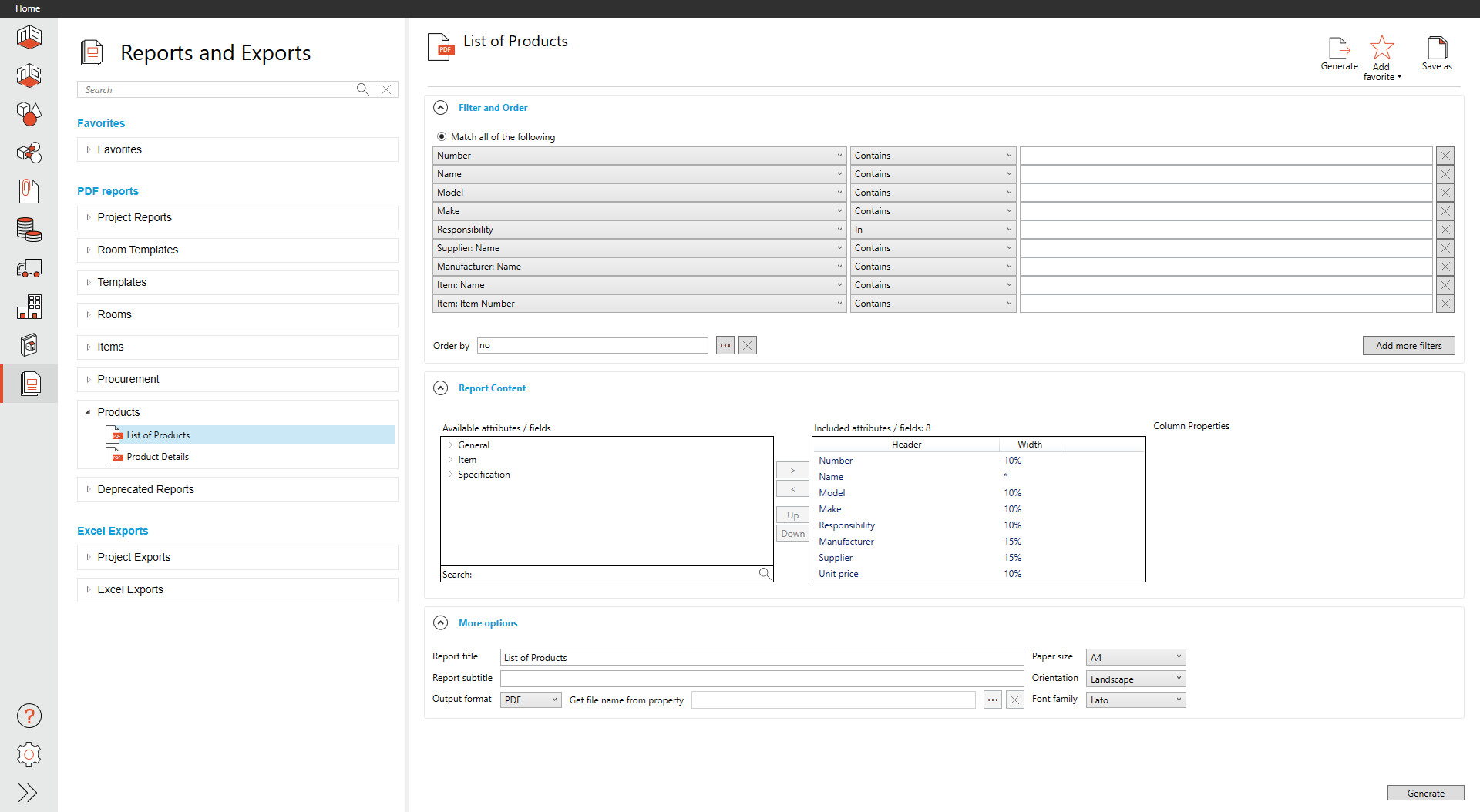
Task: Click the Generate icon in top toolbar
Action: (1339, 49)
